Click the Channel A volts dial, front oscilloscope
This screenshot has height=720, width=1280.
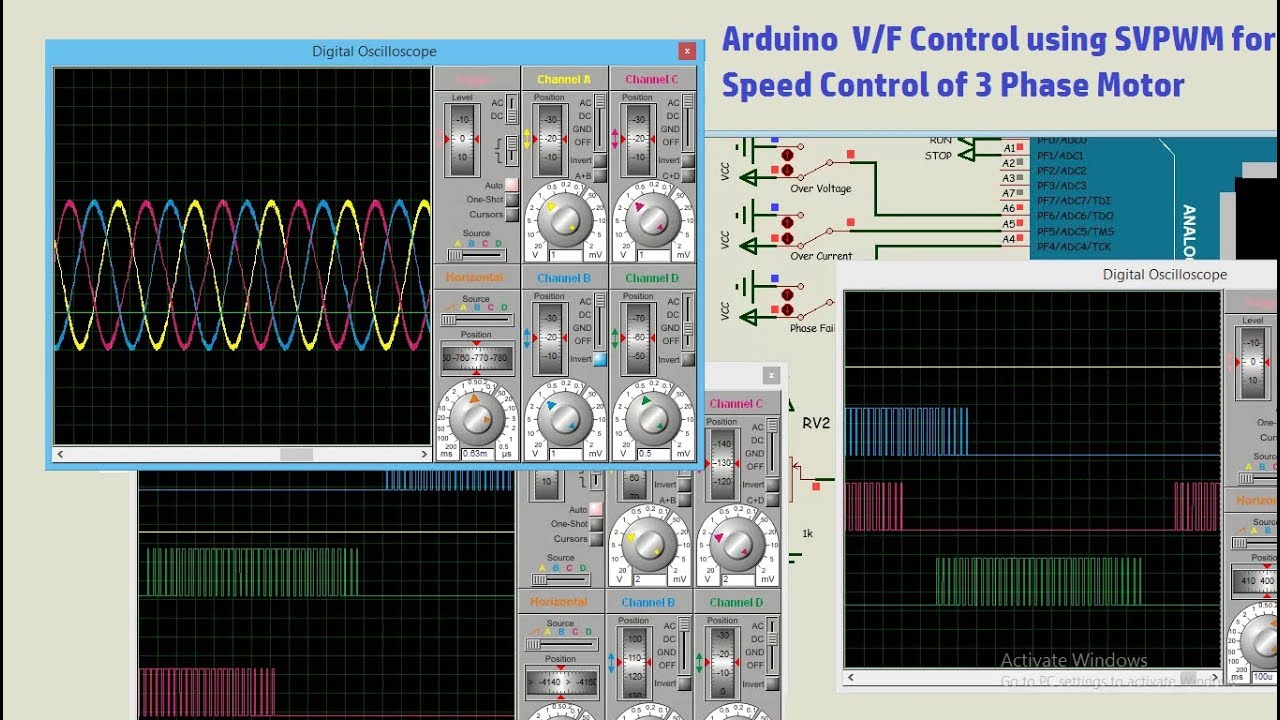point(565,222)
